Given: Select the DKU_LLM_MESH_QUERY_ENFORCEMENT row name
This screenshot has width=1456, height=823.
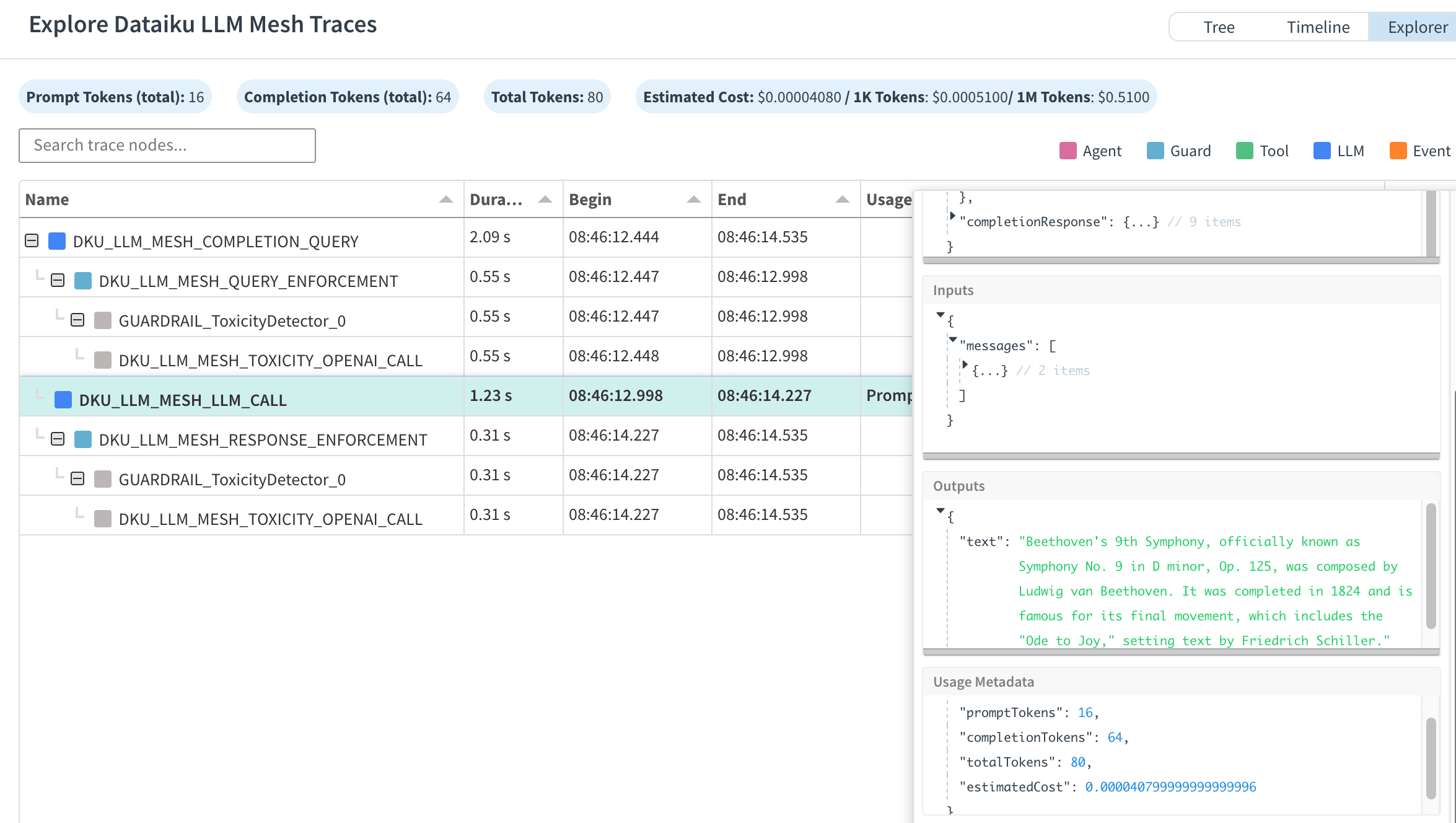Looking at the screenshot, I should point(248,281).
